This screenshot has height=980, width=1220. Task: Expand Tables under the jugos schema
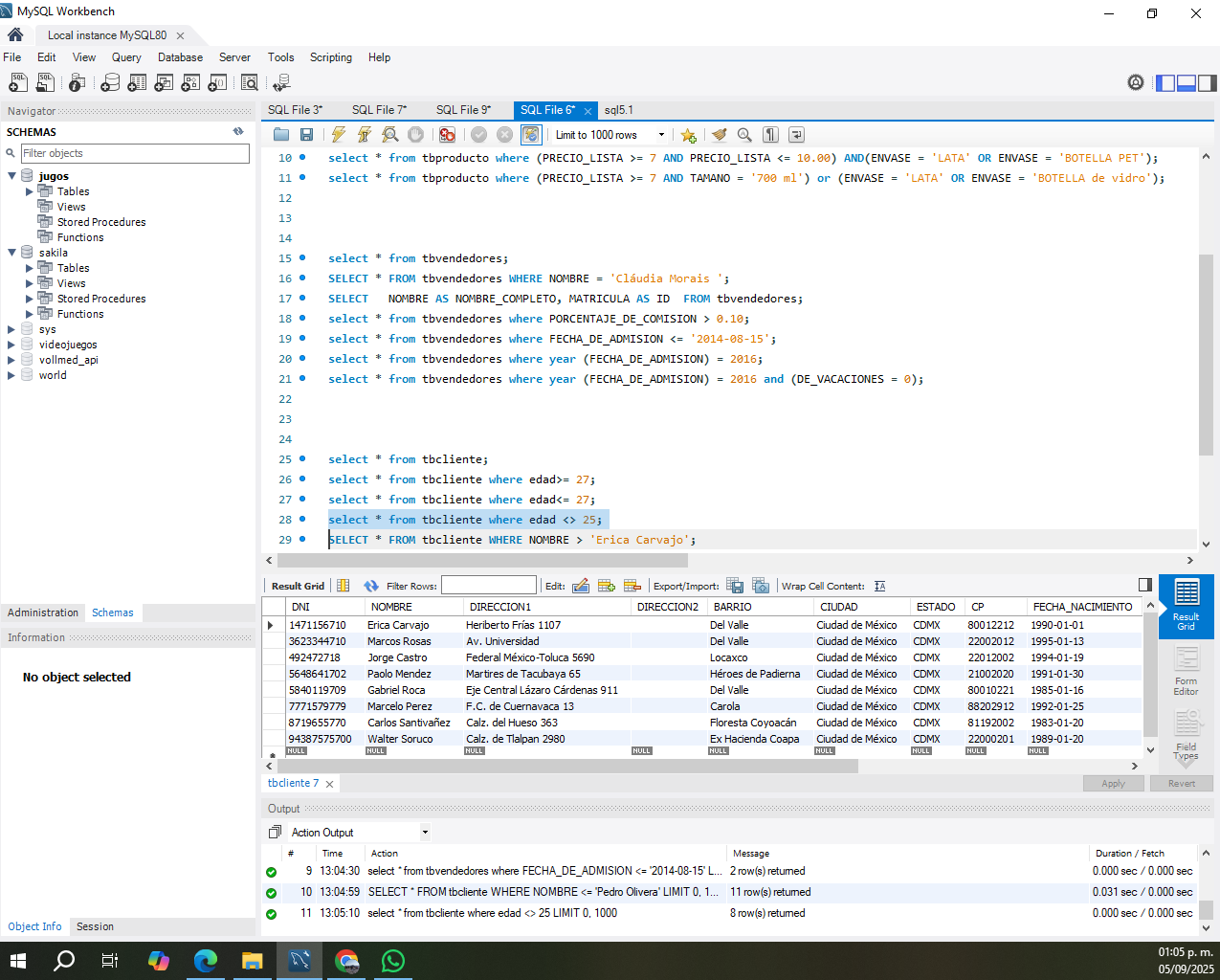(29, 191)
